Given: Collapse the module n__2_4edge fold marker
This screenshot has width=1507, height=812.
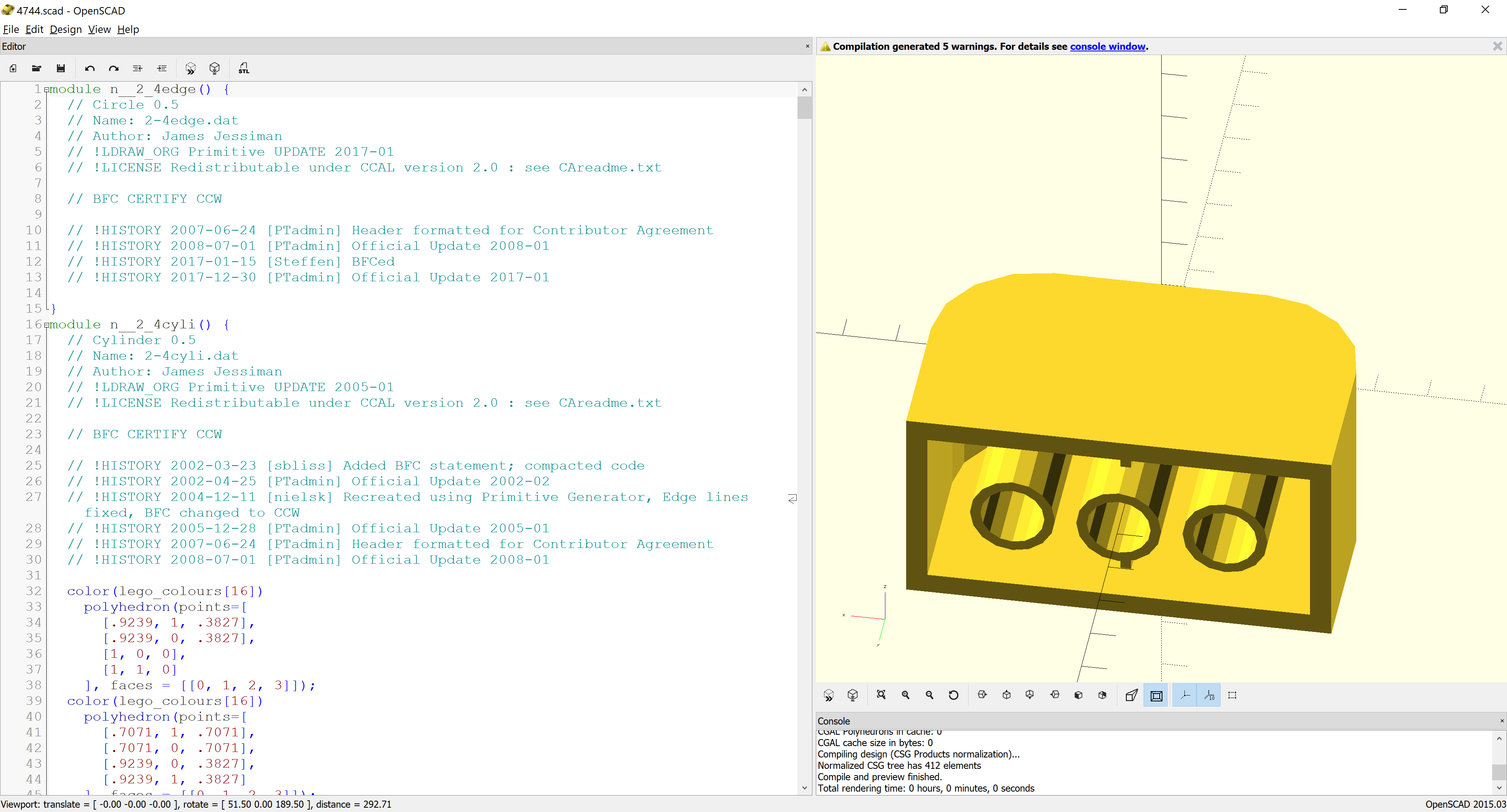Looking at the screenshot, I should pos(47,90).
